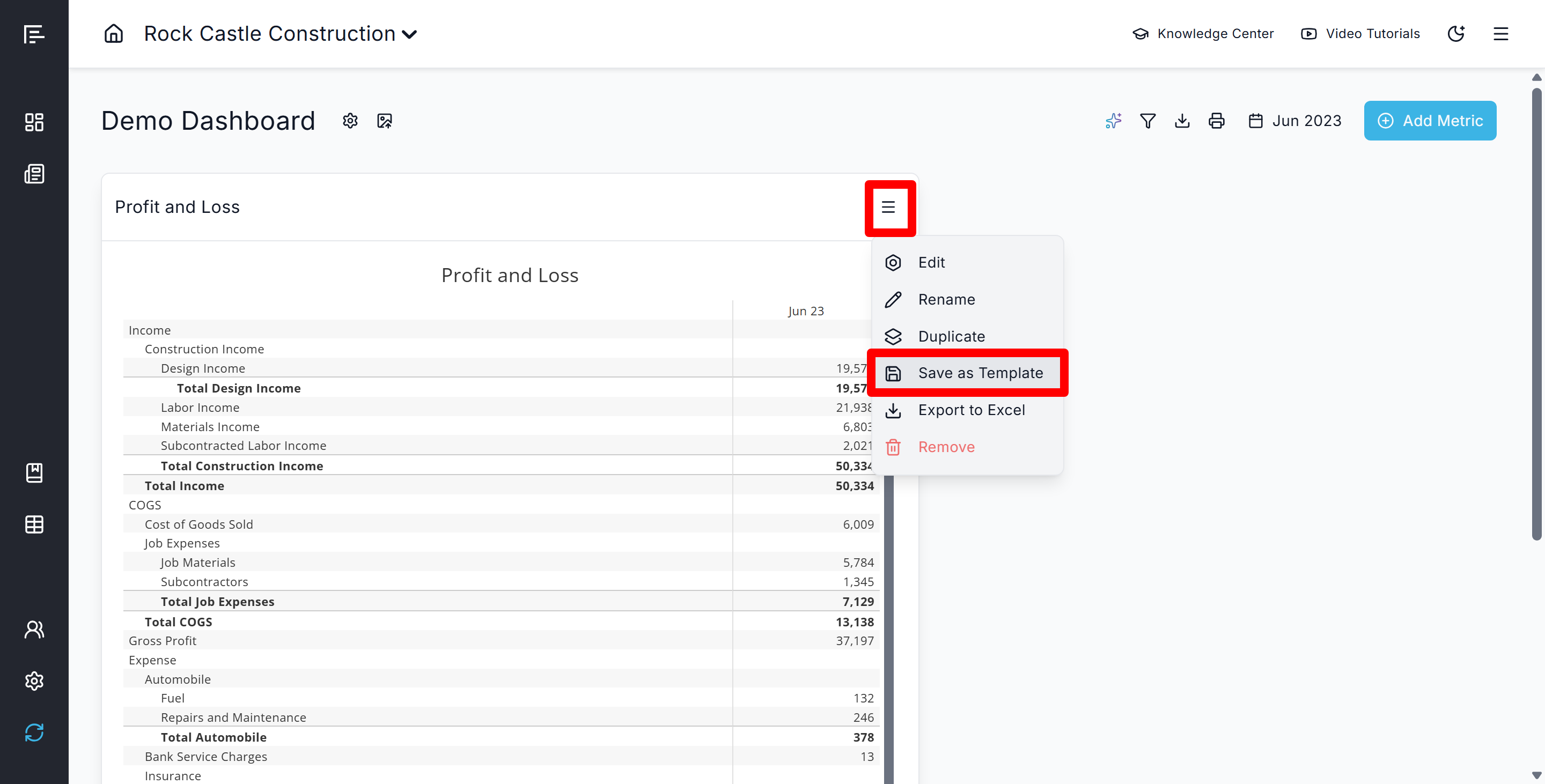The width and height of the screenshot is (1545, 784).
Task: Click the home icon beside the company name
Action: click(113, 34)
